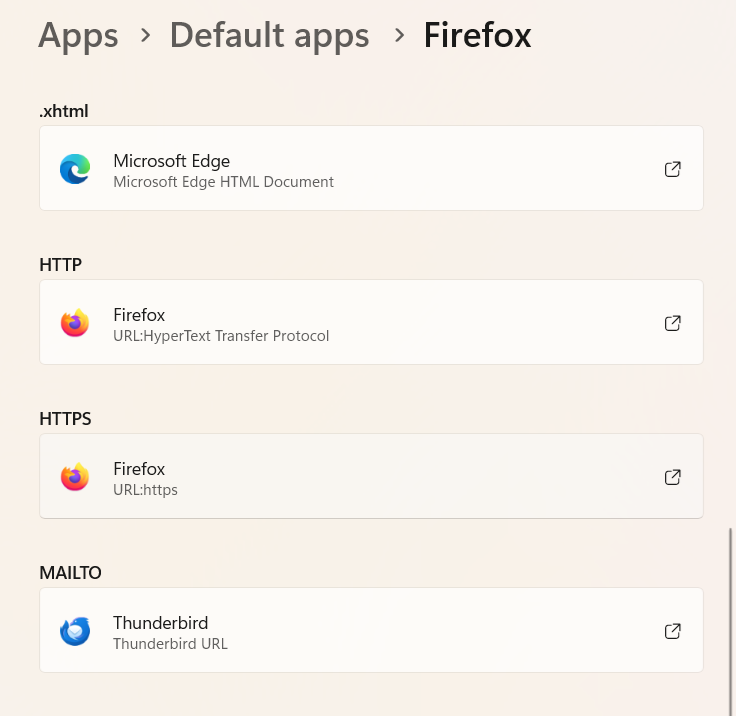Select the URL:https description text
736x716 pixels.
[x=145, y=490]
